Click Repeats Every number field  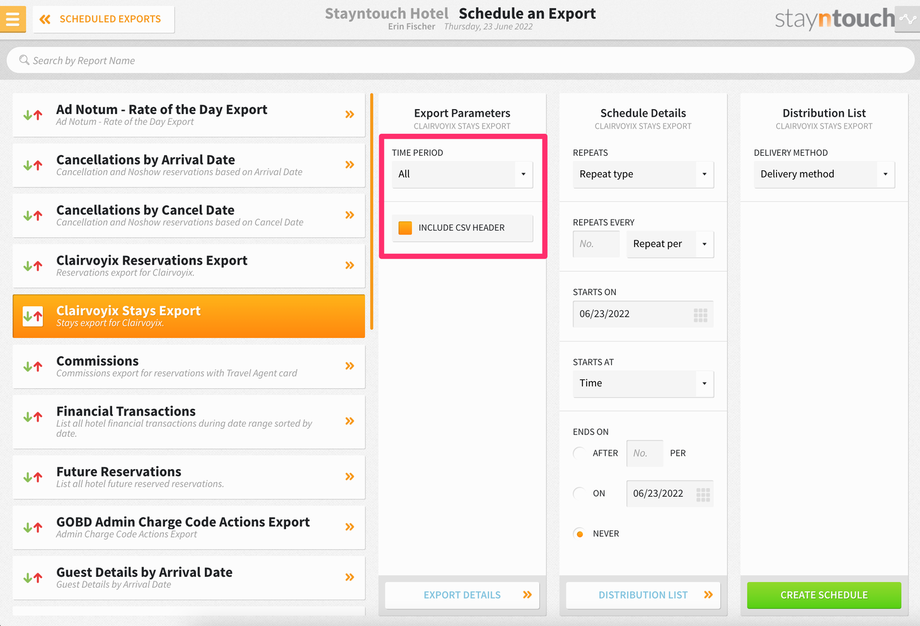pyautogui.click(x=596, y=244)
